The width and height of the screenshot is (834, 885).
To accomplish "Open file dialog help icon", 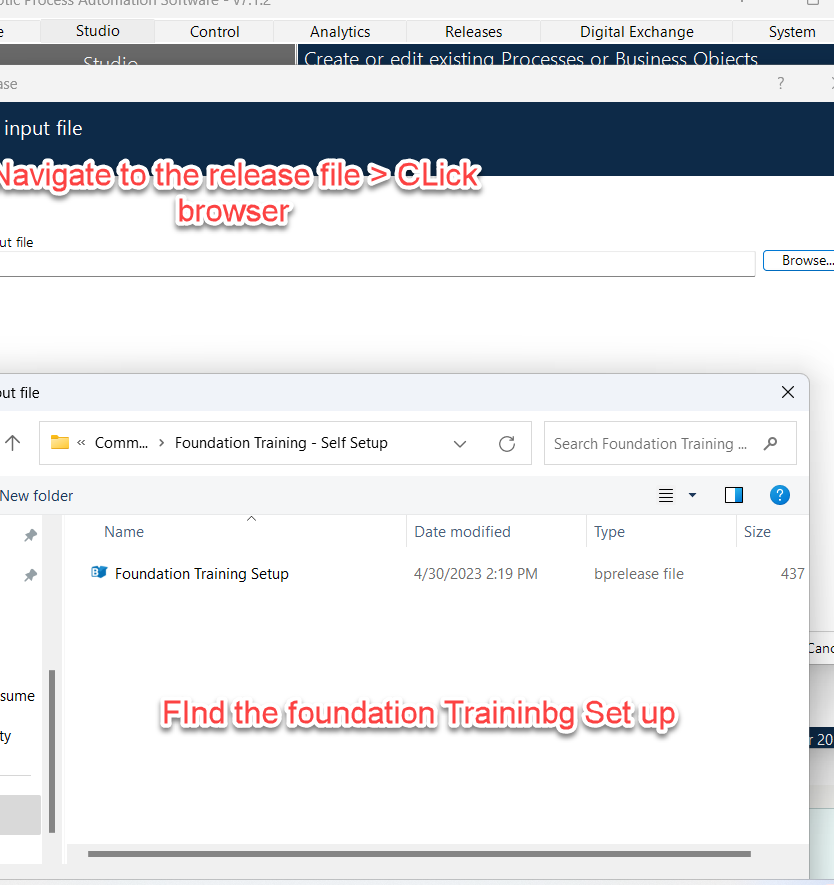I will click(780, 495).
